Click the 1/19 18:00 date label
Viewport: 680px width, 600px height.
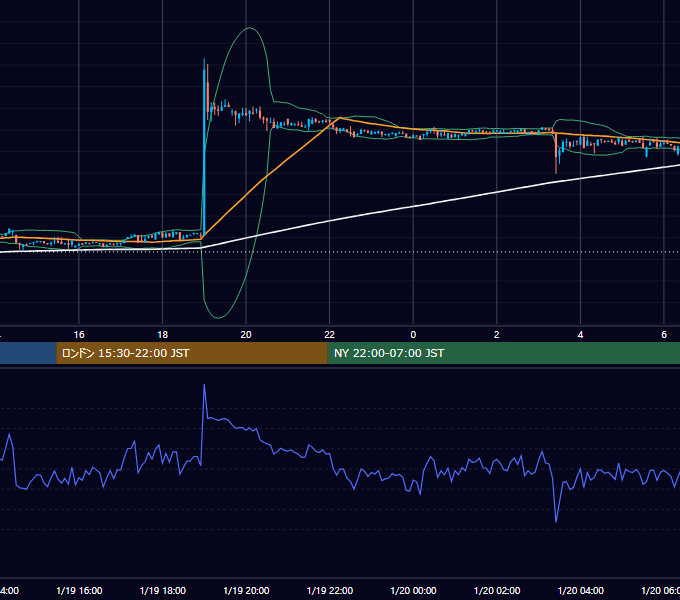[163, 590]
